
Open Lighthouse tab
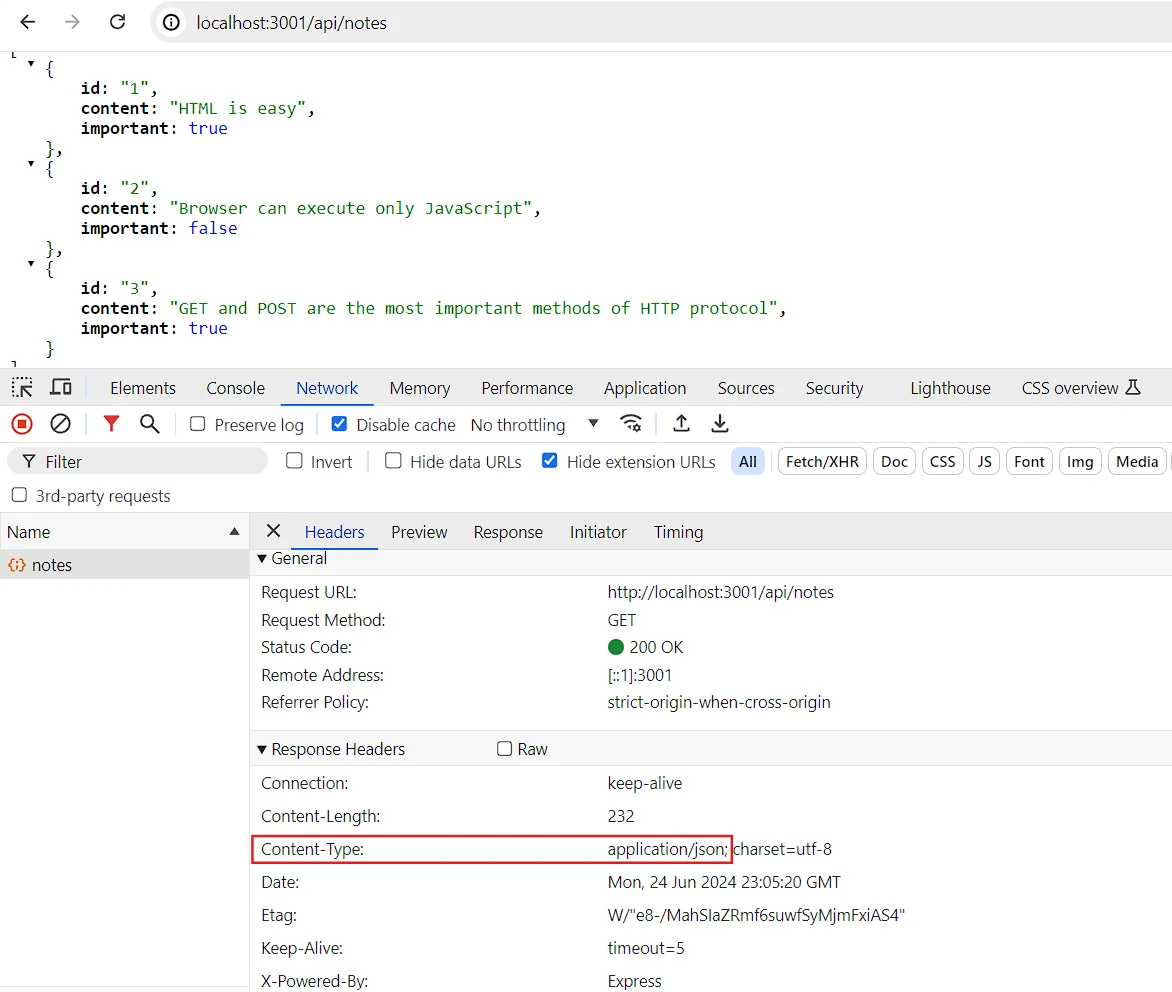[950, 388]
